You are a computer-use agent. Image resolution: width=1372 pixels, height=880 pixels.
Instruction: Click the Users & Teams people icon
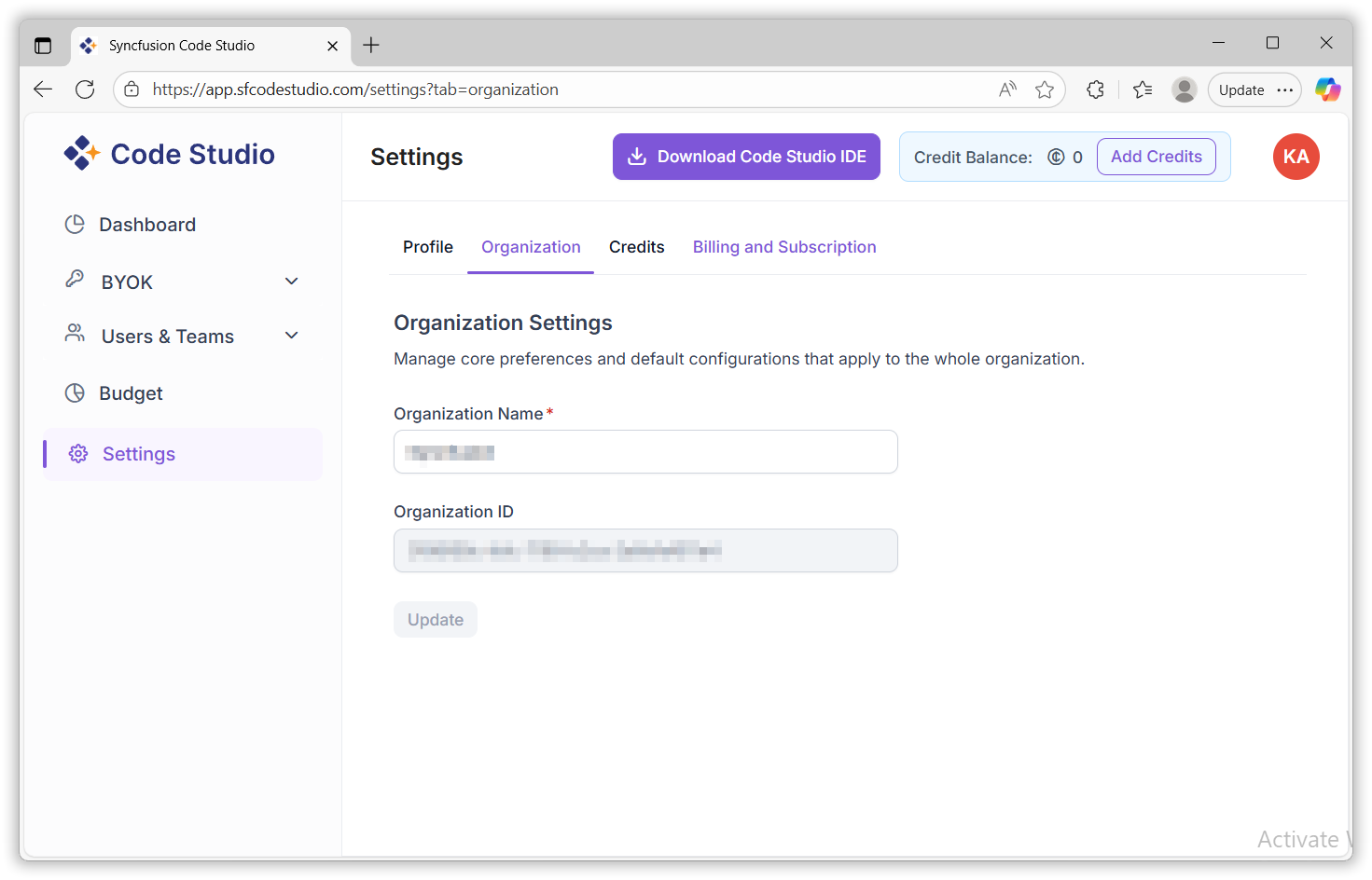coord(75,334)
